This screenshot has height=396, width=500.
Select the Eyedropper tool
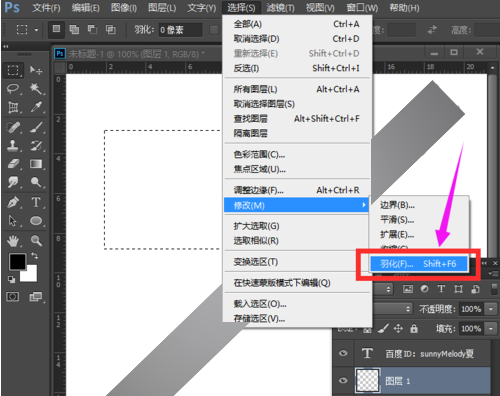point(36,107)
